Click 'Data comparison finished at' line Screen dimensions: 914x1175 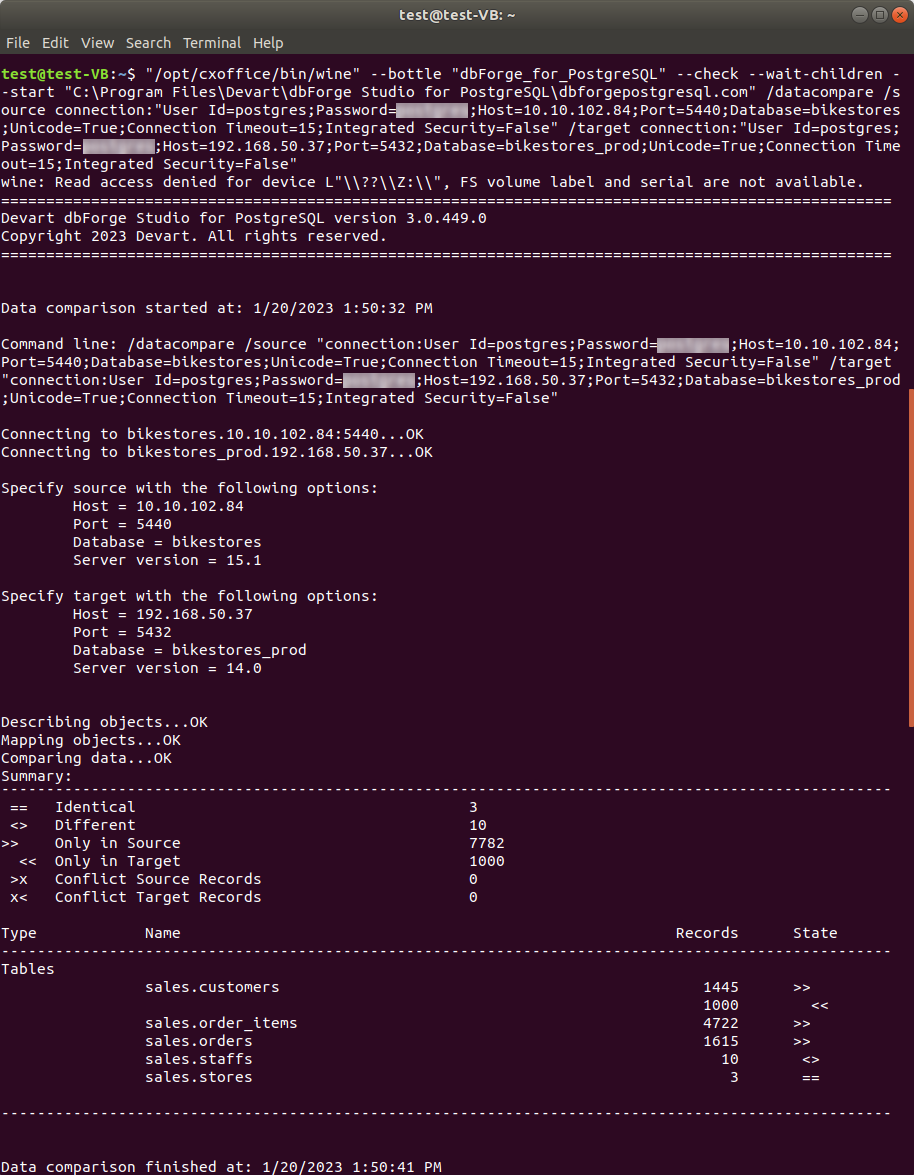point(221,1167)
